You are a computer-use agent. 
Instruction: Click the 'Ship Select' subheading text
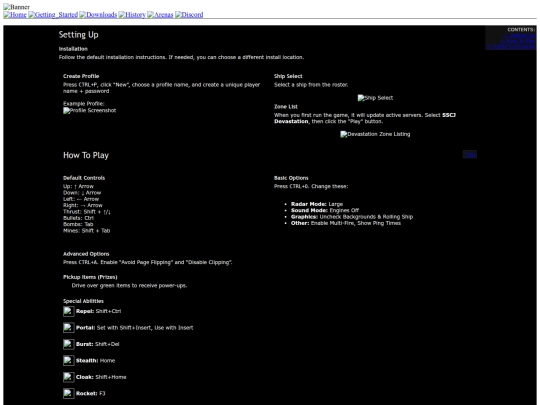click(x=288, y=76)
